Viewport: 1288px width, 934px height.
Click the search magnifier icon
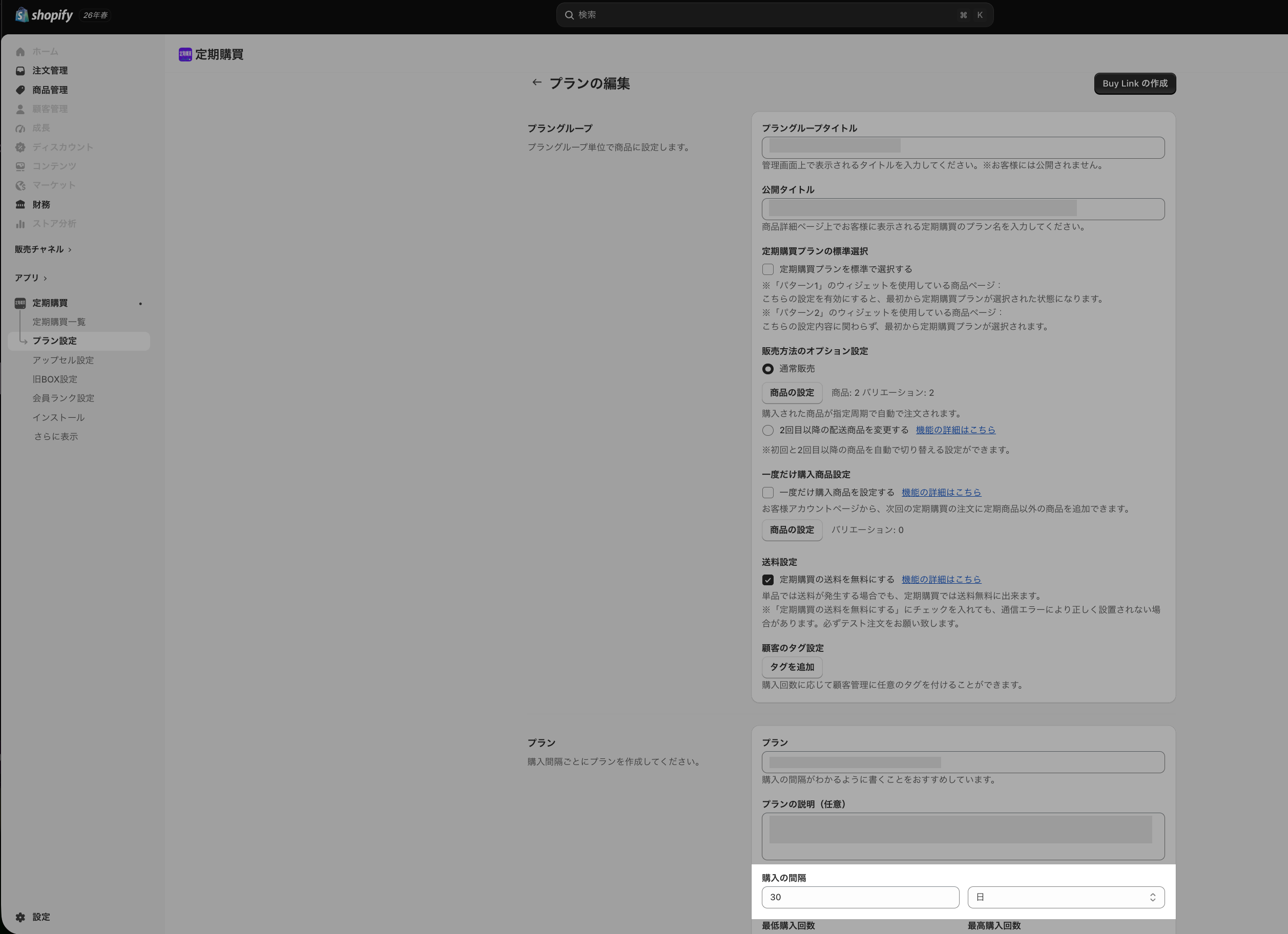click(x=569, y=15)
